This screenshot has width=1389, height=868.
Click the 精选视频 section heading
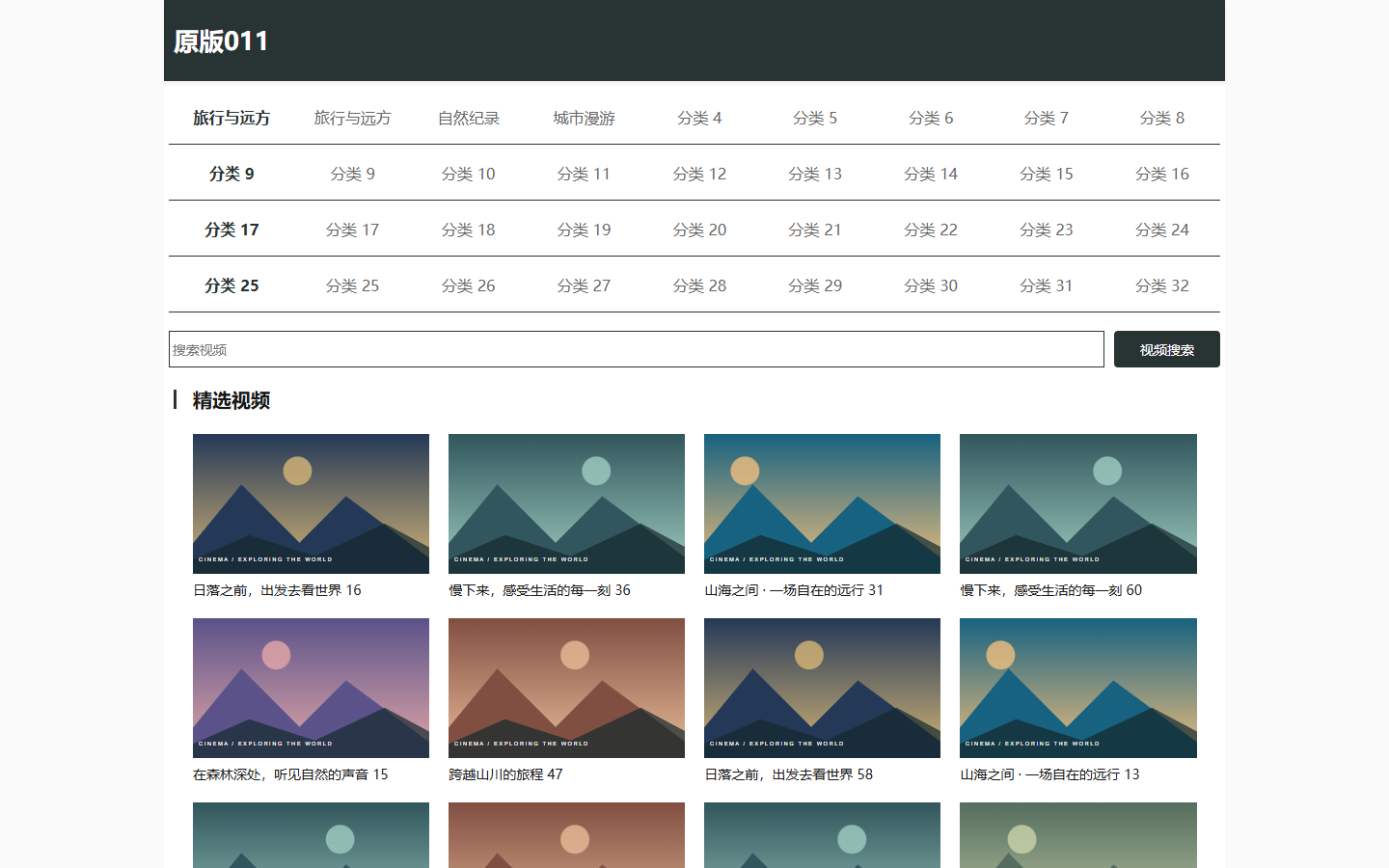click(x=231, y=400)
